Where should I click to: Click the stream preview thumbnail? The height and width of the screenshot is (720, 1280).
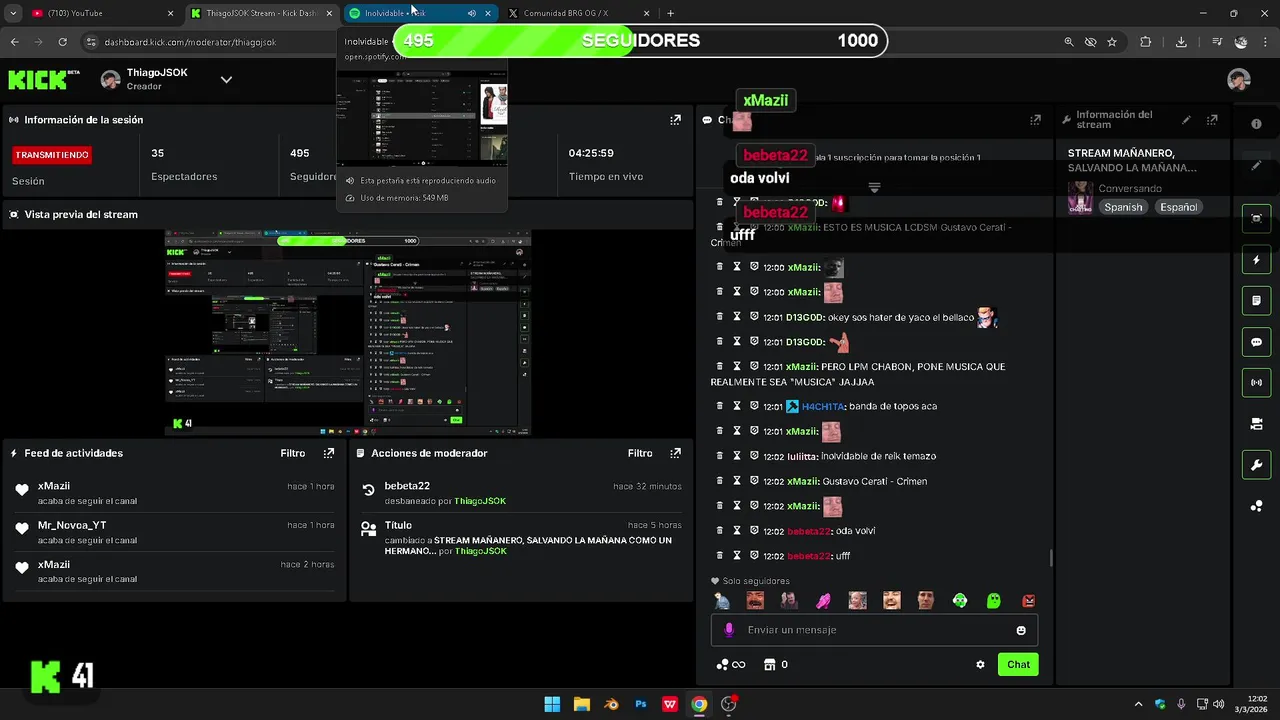point(348,333)
